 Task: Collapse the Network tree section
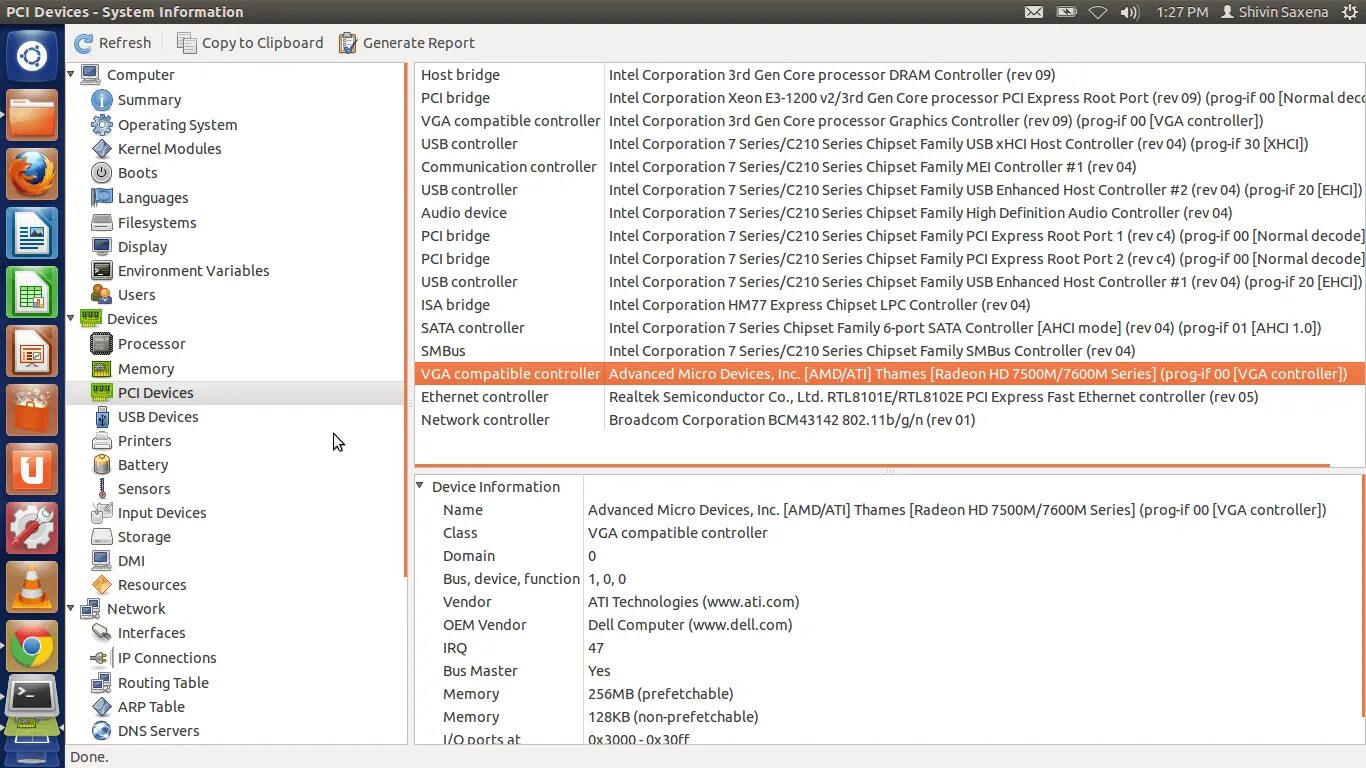click(71, 608)
